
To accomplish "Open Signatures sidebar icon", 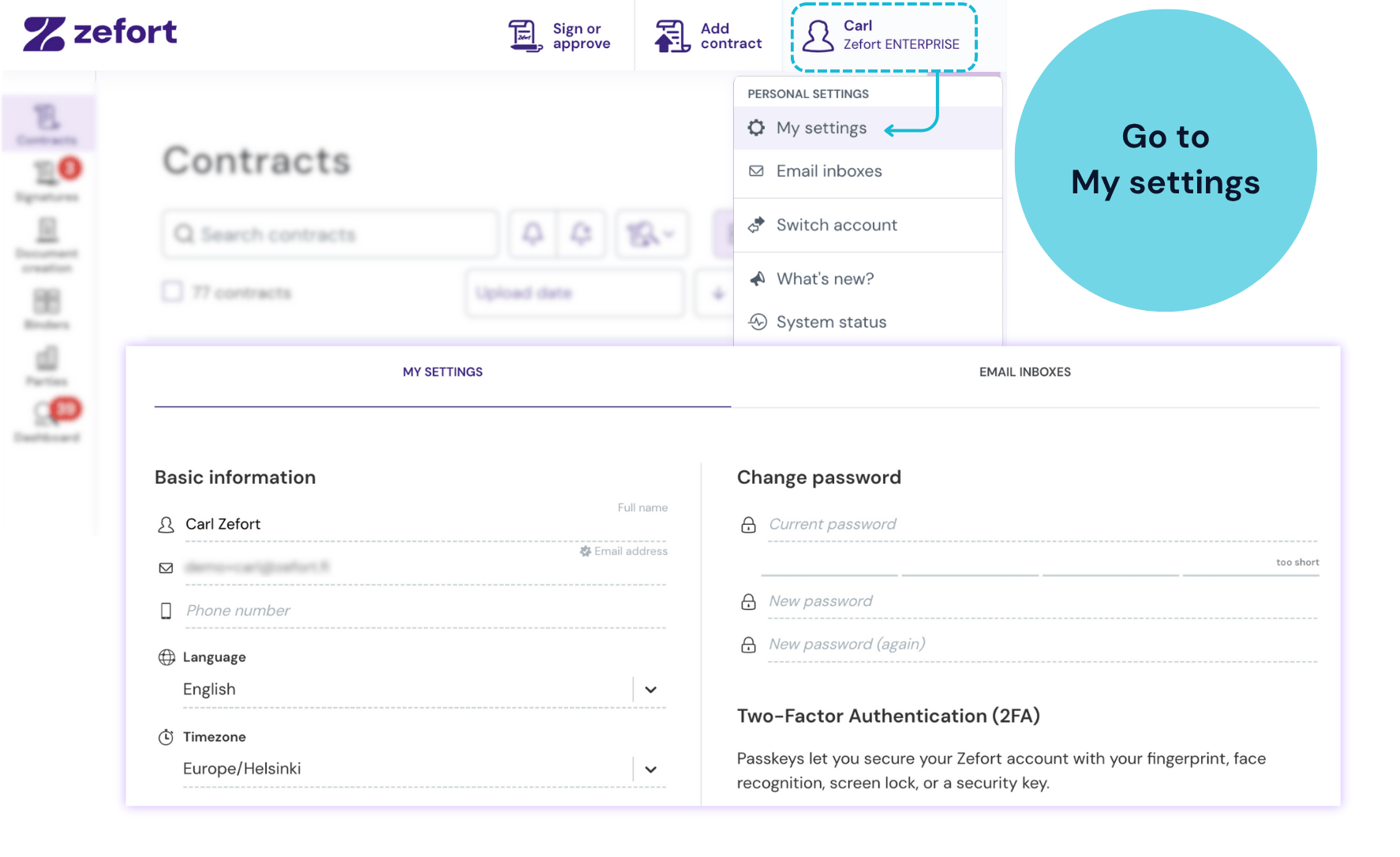I will pos(47,181).
